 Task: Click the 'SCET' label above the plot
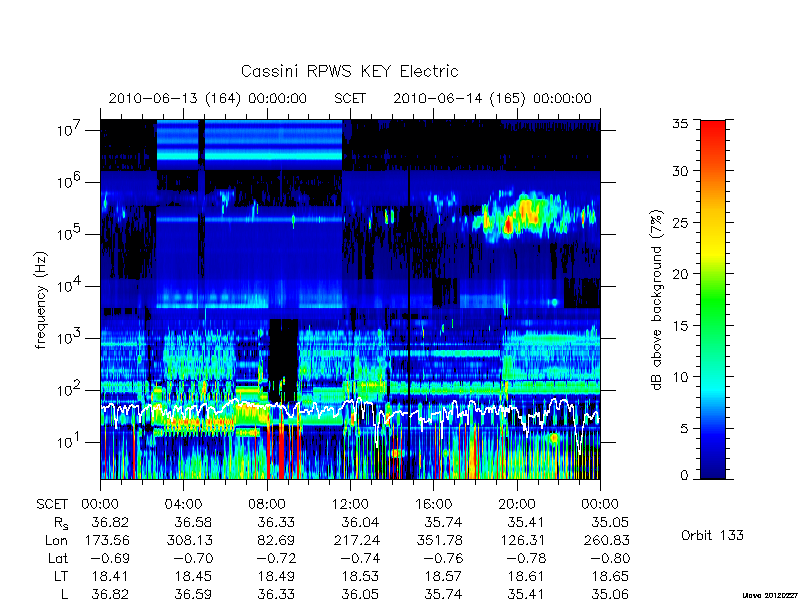click(x=350, y=98)
